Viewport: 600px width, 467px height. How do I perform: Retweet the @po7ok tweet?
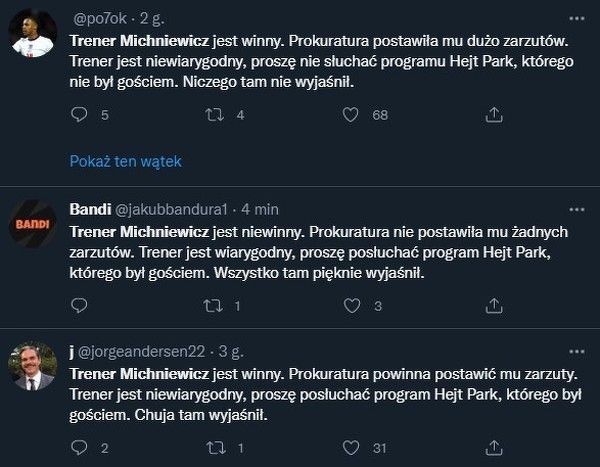[213, 115]
